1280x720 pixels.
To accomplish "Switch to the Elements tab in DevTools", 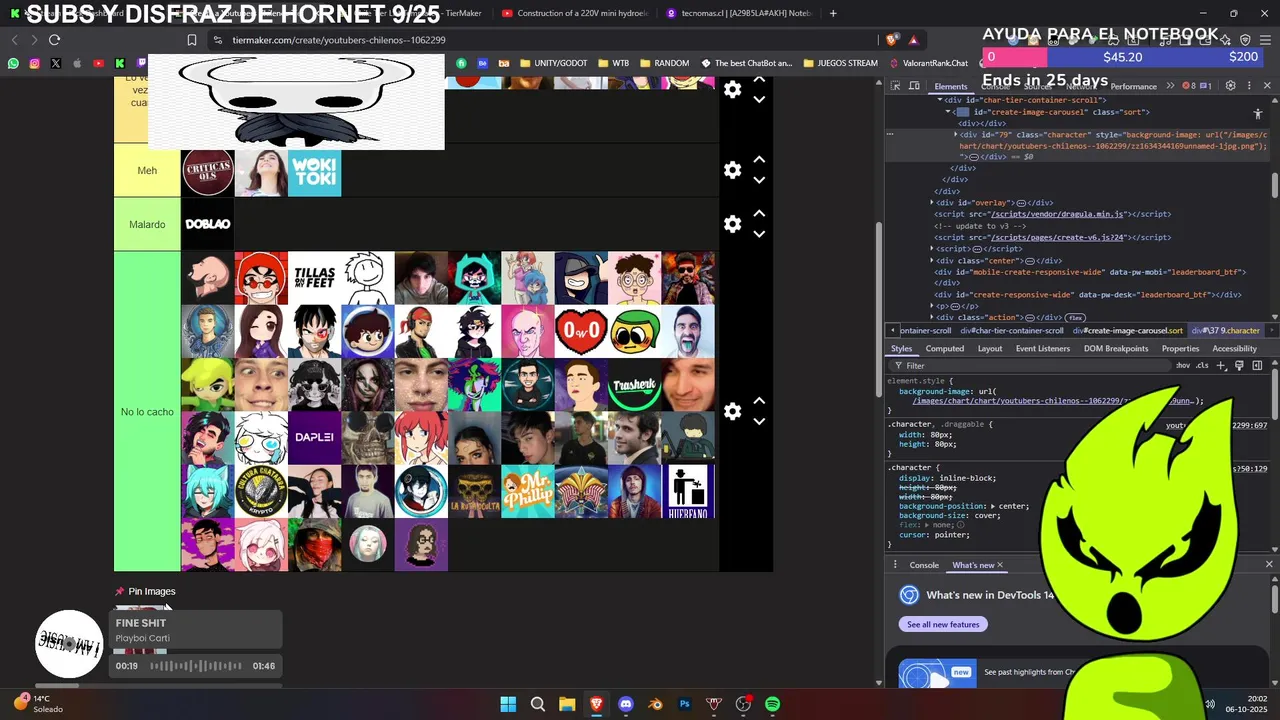I will tap(951, 87).
